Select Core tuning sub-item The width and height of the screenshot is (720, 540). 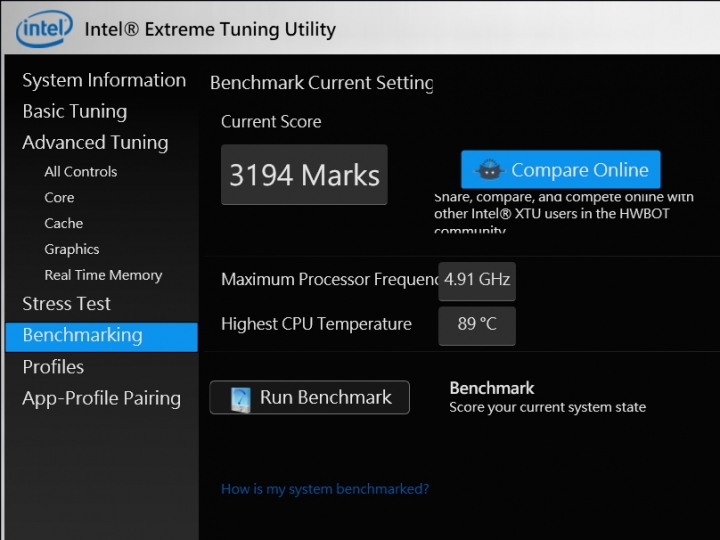(59, 197)
